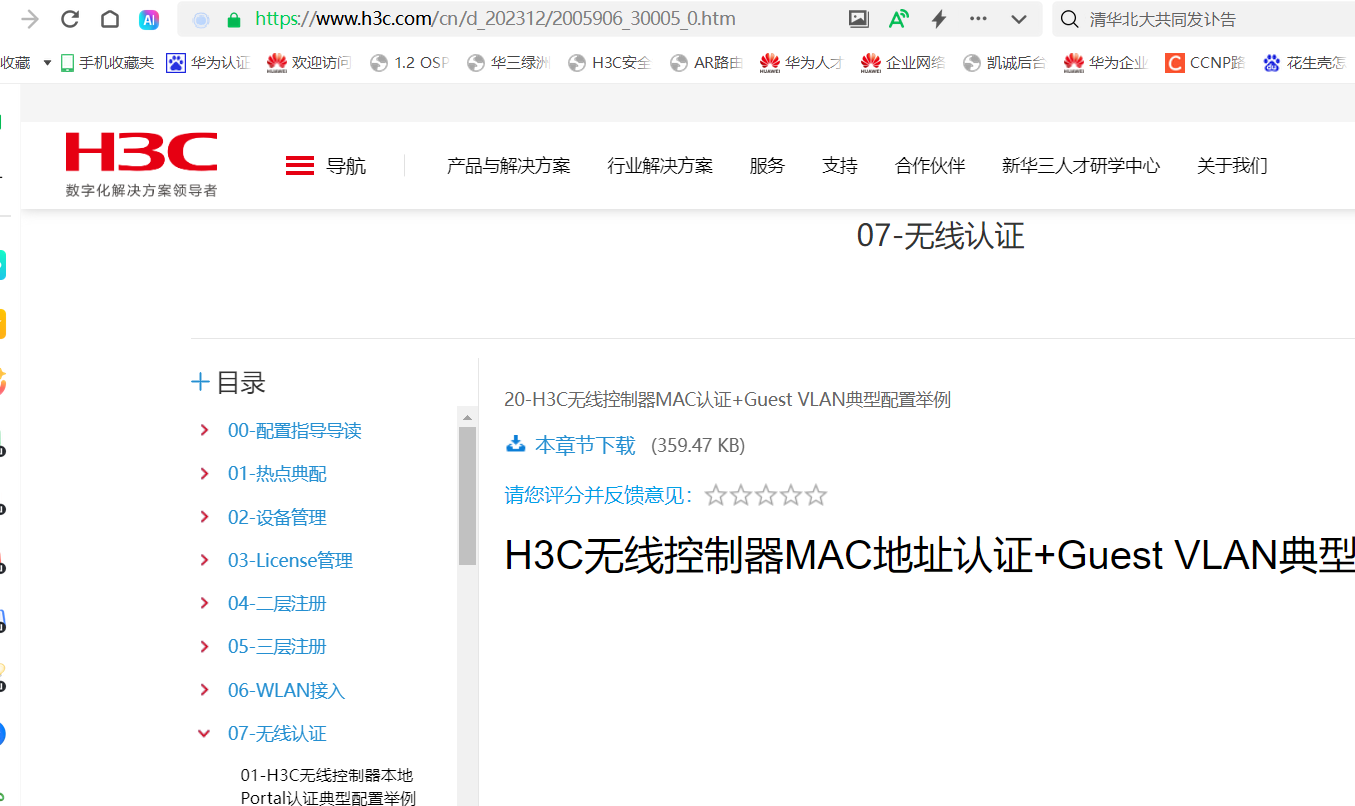Viewport: 1355px width, 806px height.
Task: Click the search magnifier icon
Action: click(1069, 19)
